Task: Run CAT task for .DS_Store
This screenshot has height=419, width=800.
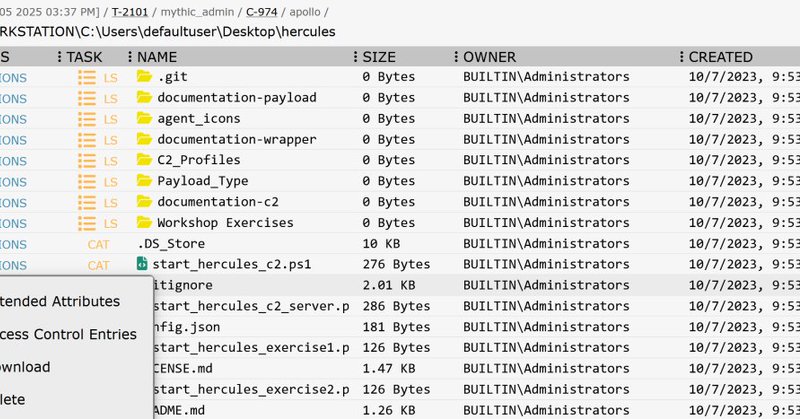Action: coord(98,245)
